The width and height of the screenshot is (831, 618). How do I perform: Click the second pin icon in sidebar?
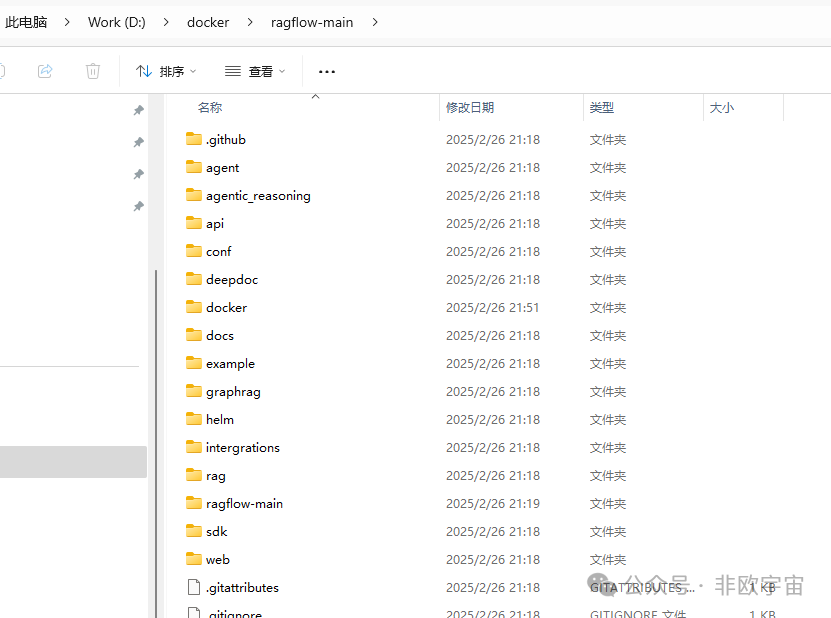(x=138, y=142)
